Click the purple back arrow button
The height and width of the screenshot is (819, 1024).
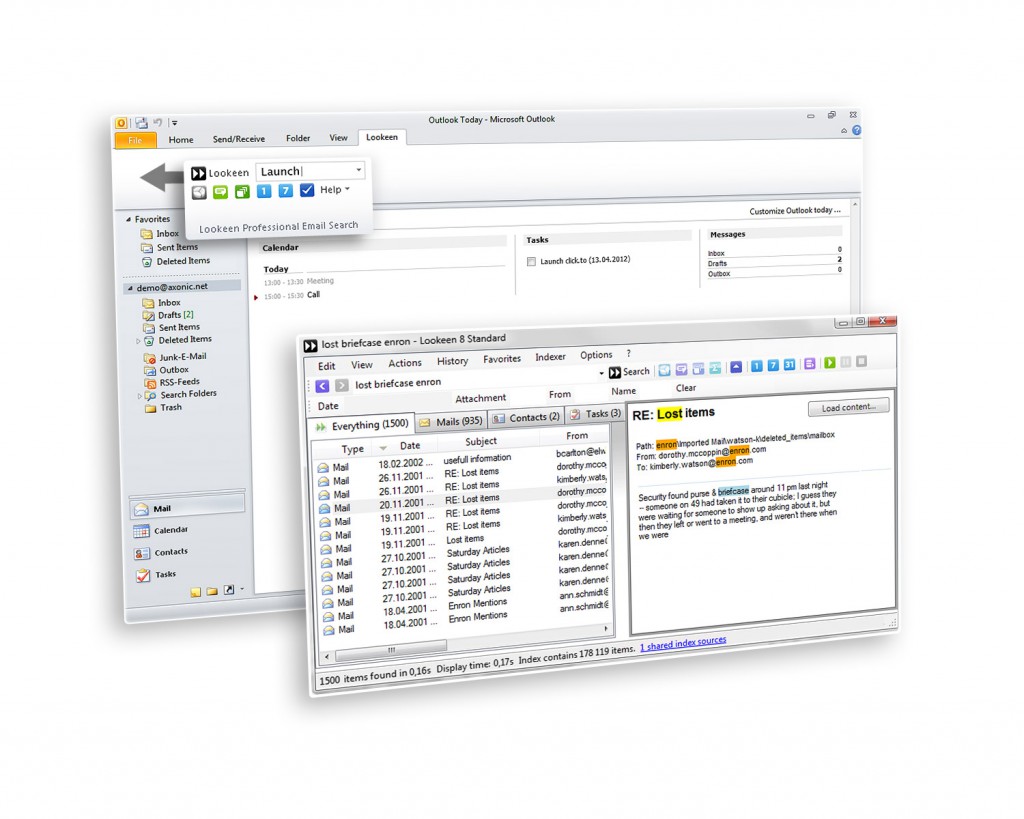tap(322, 385)
